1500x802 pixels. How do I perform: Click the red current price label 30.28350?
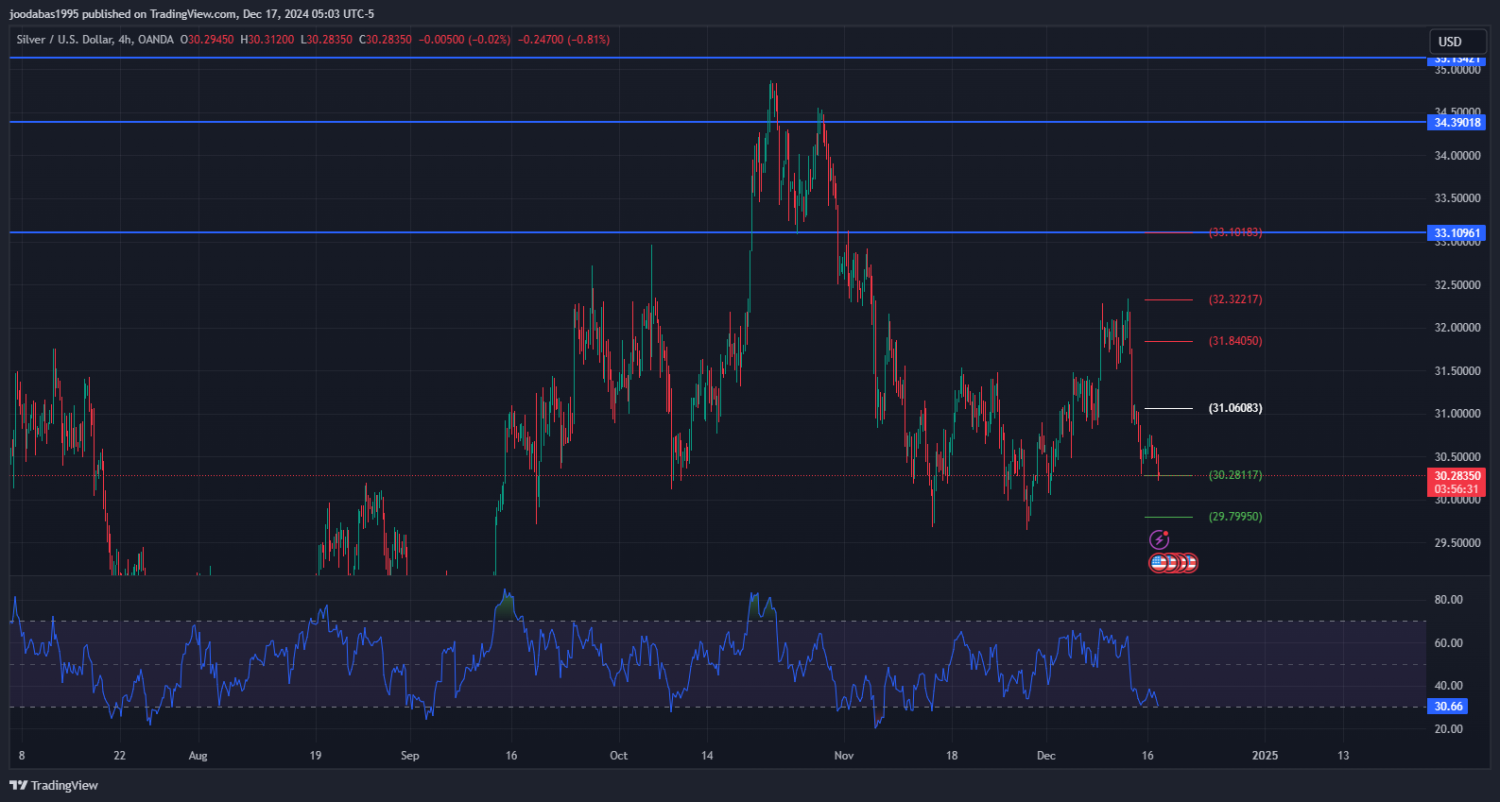point(1457,475)
